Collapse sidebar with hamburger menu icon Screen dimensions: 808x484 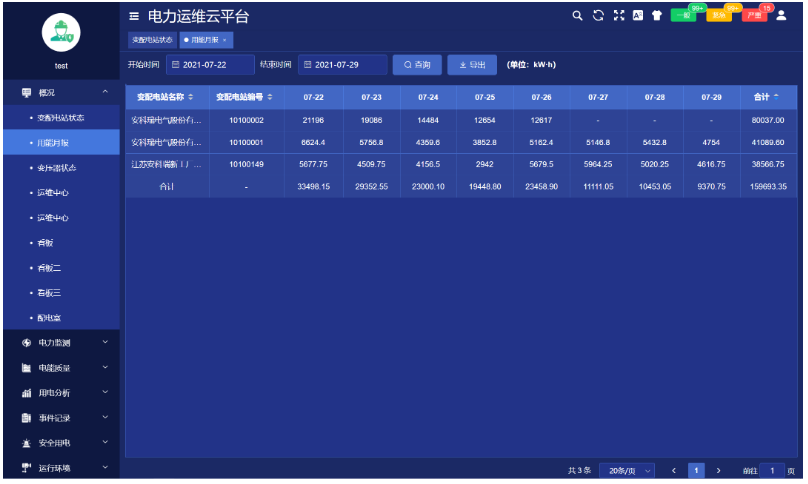click(135, 17)
